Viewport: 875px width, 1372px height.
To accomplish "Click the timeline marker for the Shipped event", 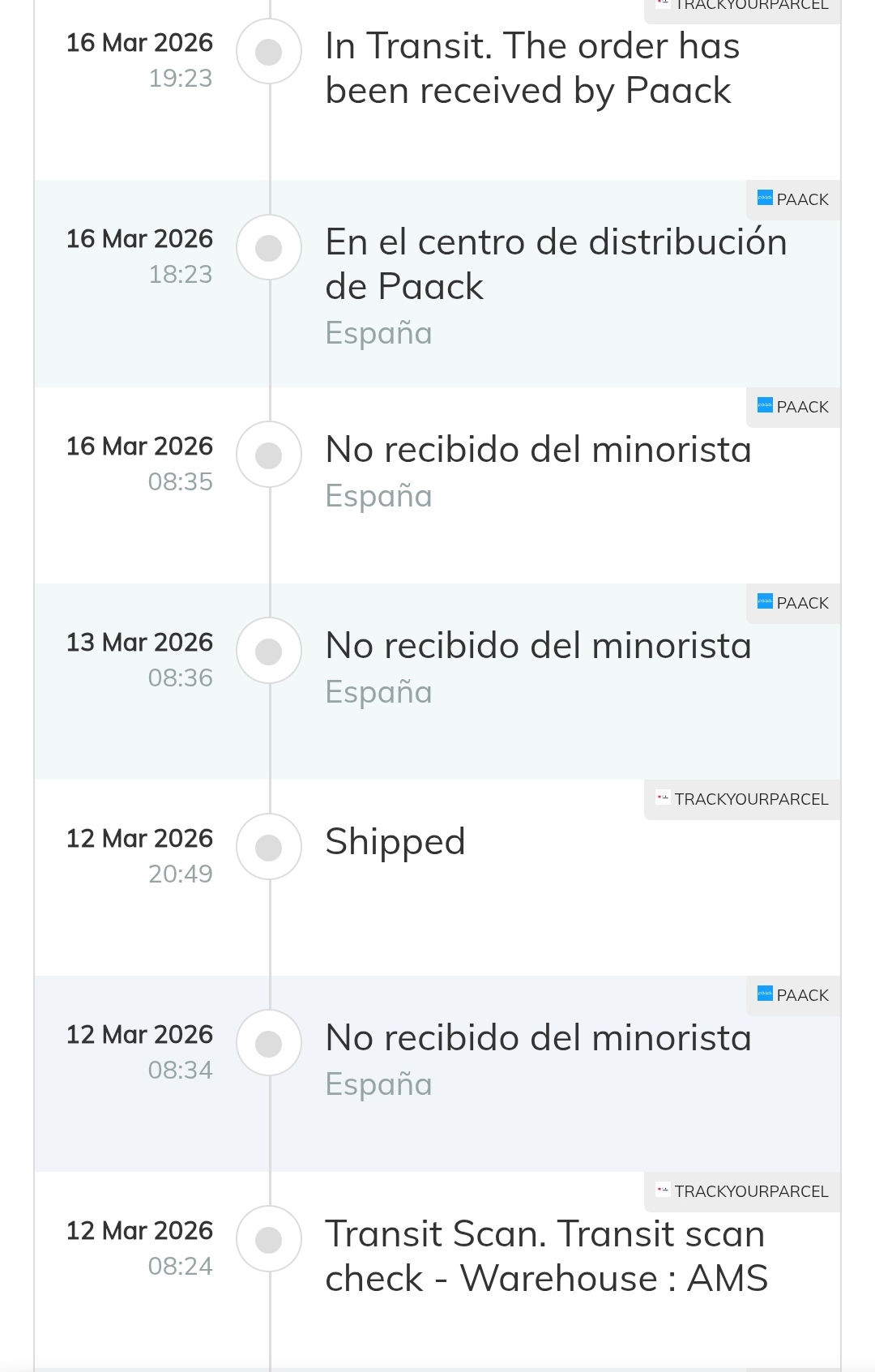I will [269, 848].
